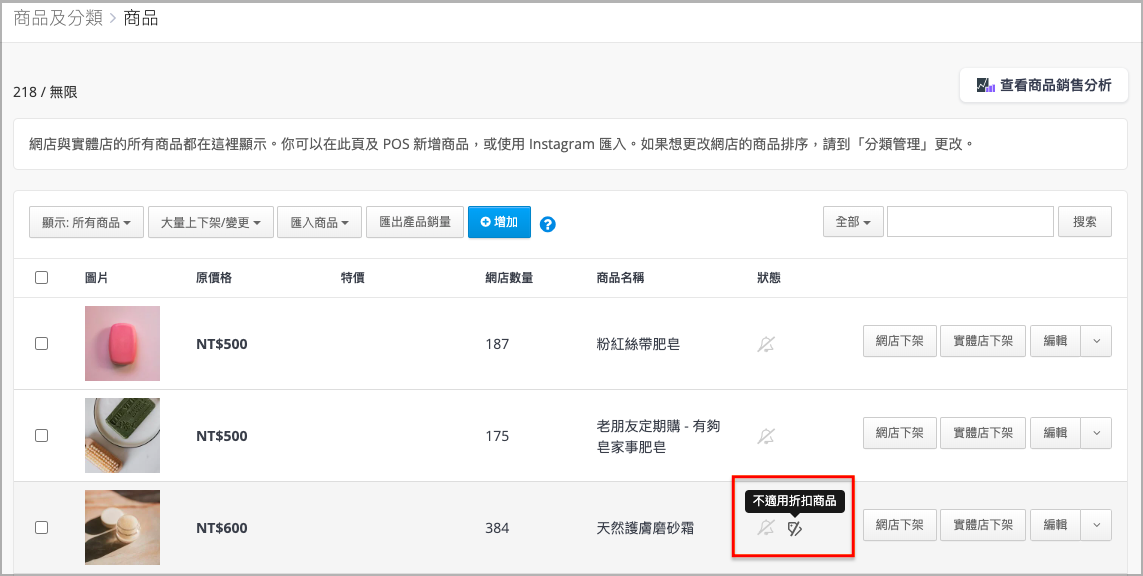Click the 匯出產品銷量 button

point(415,222)
